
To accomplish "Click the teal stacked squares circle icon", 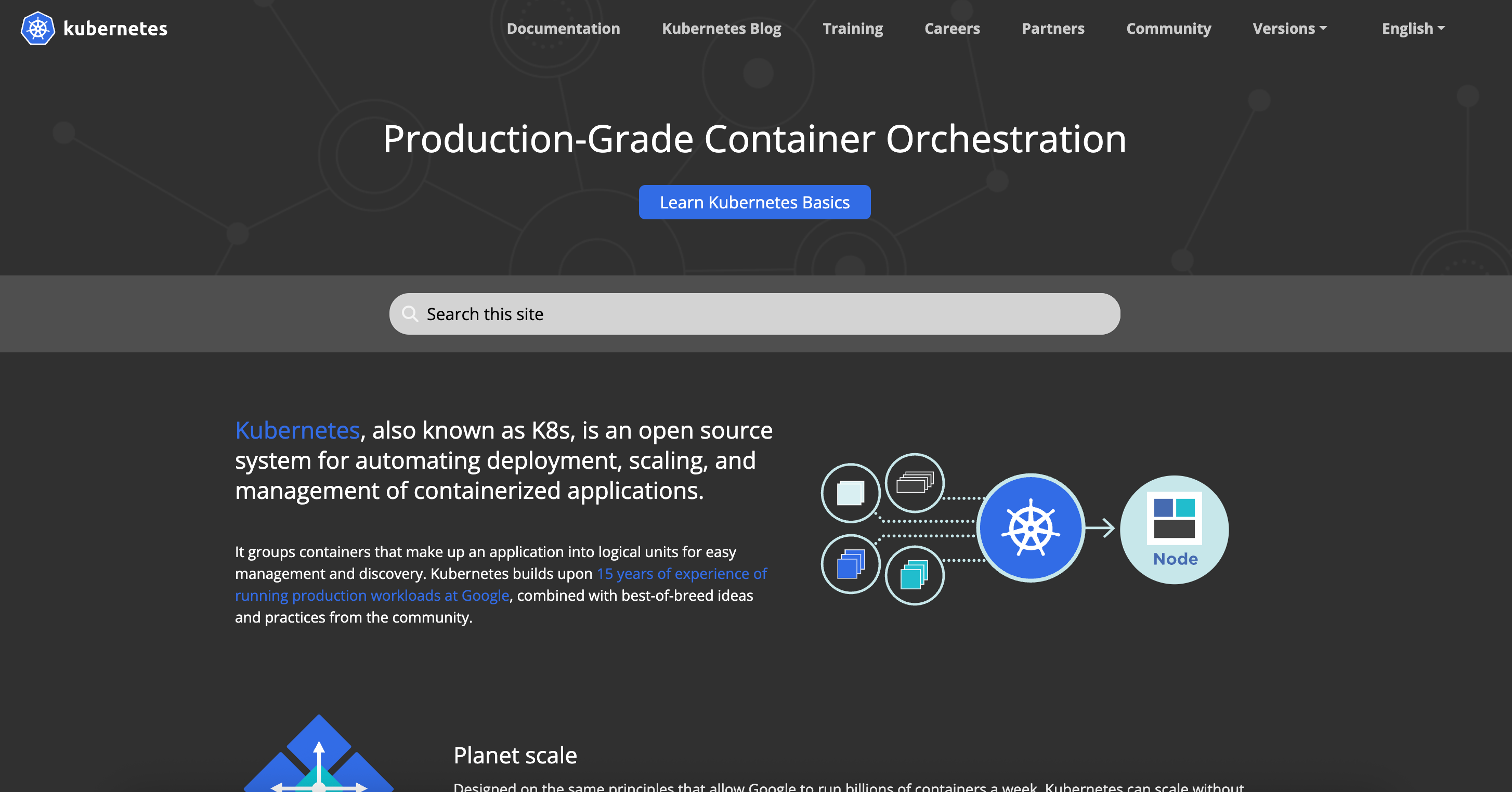I will [x=915, y=575].
